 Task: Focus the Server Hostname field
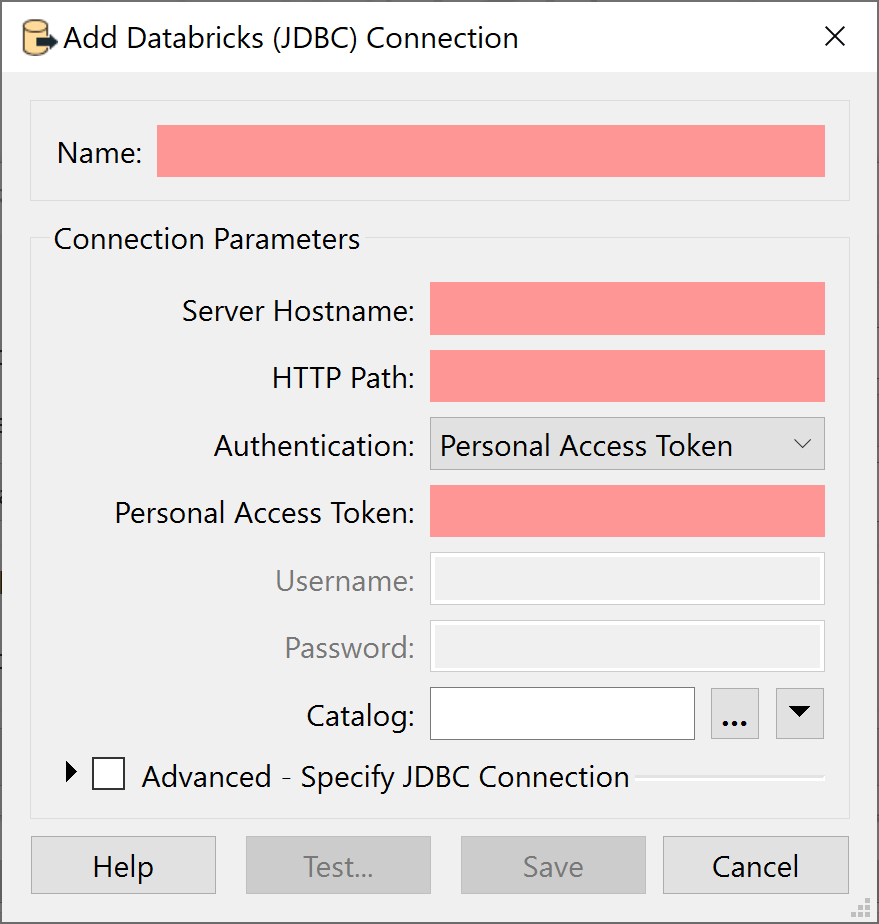tap(627, 309)
